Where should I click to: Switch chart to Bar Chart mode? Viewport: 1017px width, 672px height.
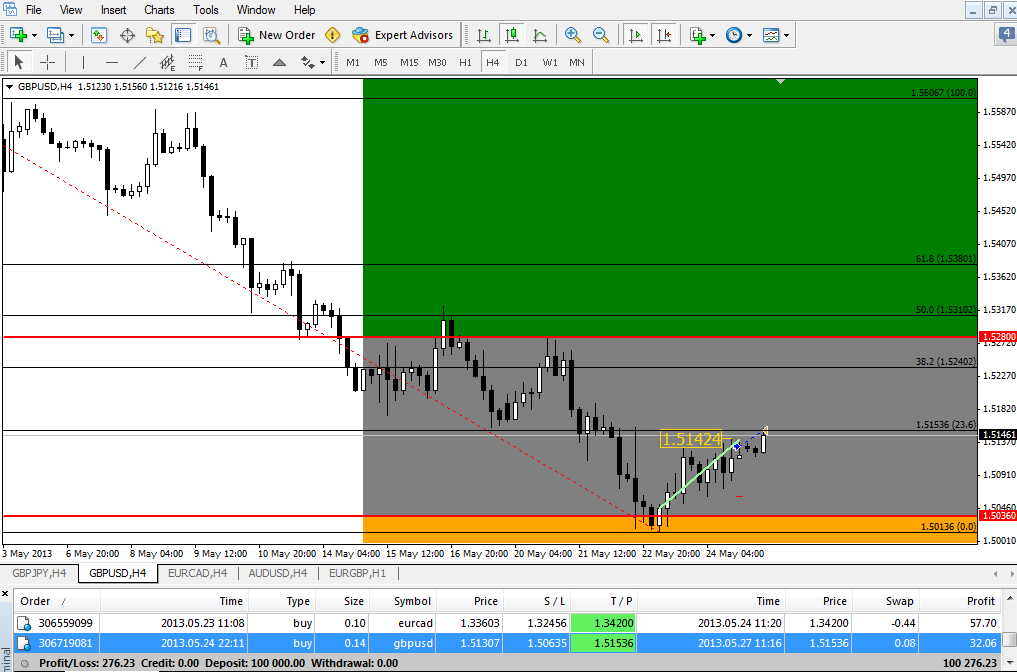click(x=484, y=35)
